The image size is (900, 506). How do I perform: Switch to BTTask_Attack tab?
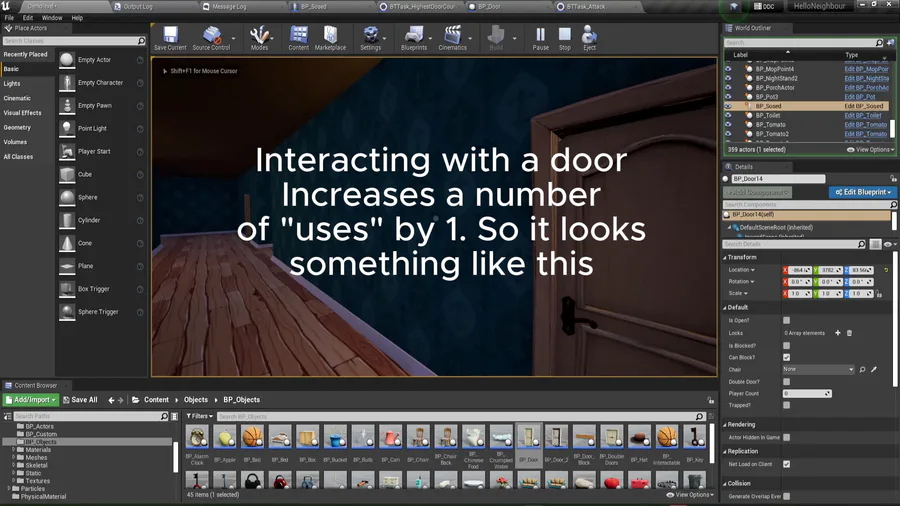coord(585,6)
